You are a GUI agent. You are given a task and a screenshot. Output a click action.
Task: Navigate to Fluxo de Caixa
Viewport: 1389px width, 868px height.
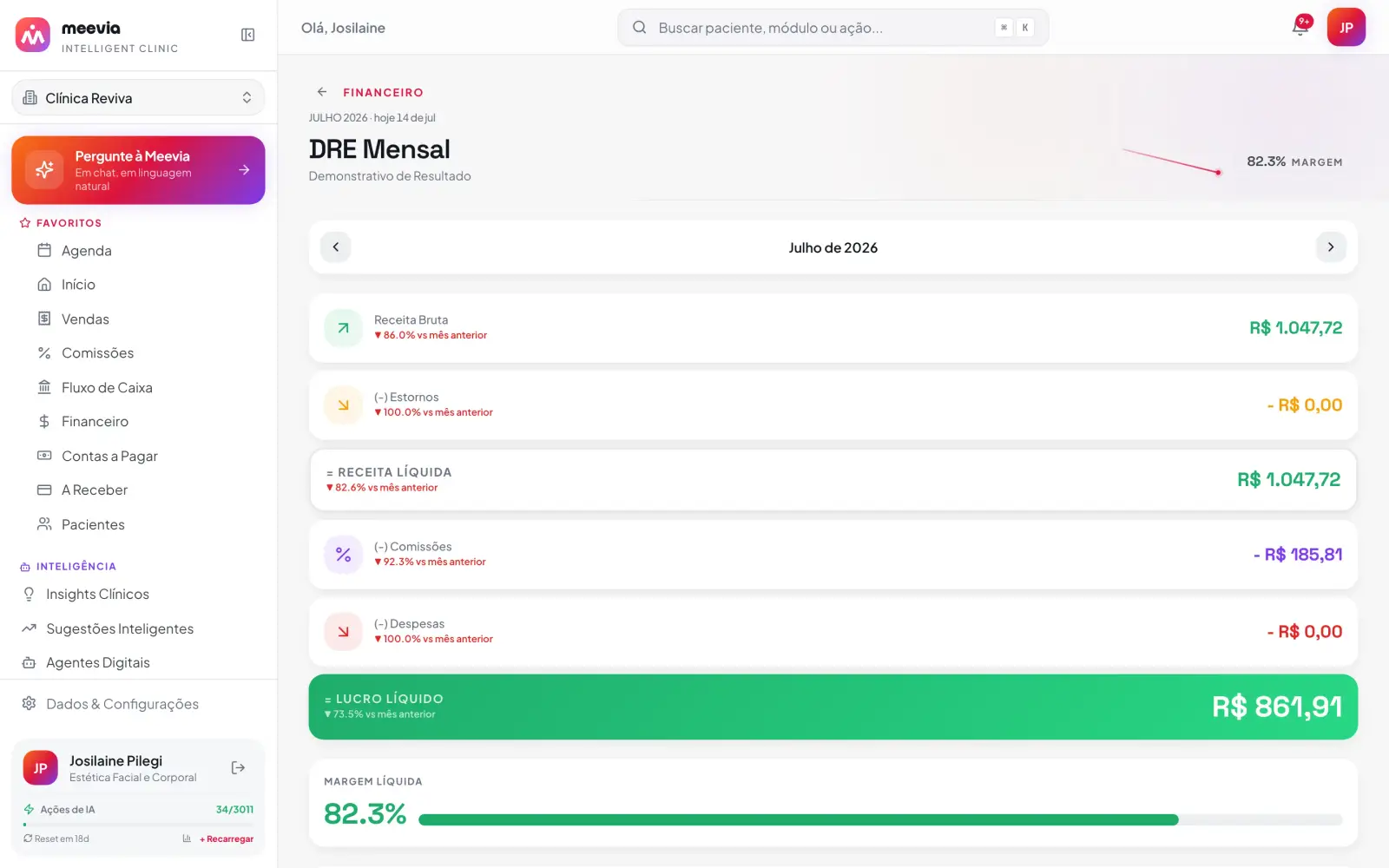(x=107, y=388)
